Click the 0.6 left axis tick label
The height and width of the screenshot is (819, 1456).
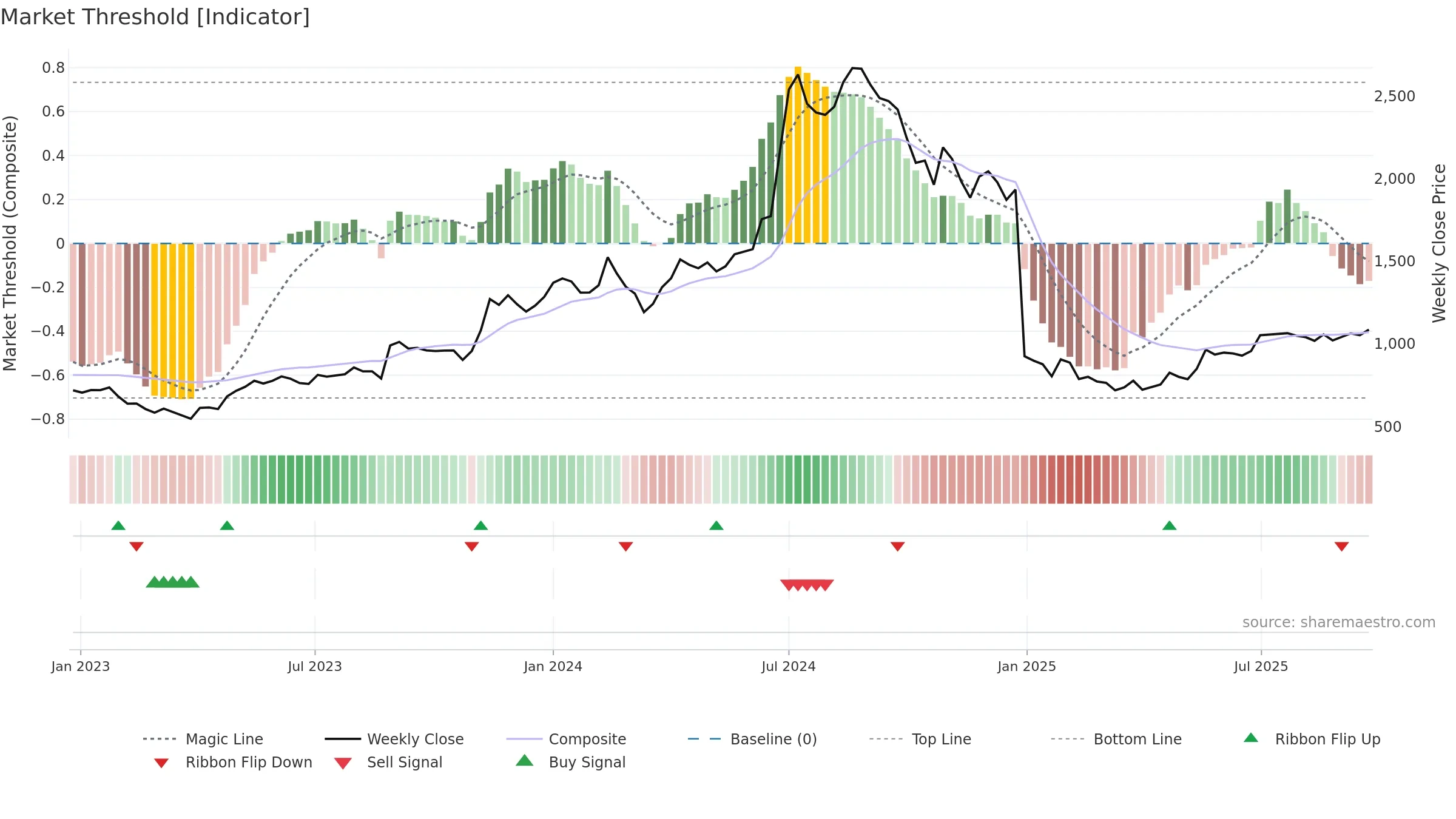click(x=53, y=112)
